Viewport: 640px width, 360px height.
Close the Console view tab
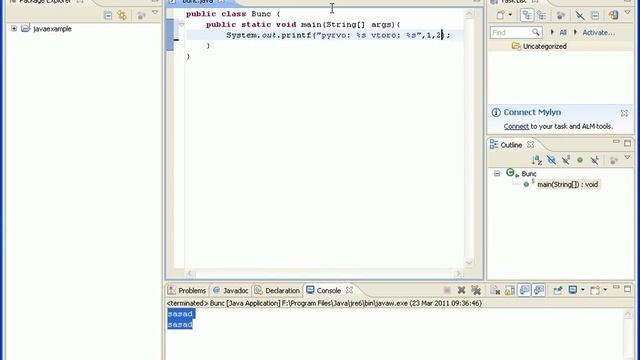pyautogui.click(x=349, y=290)
